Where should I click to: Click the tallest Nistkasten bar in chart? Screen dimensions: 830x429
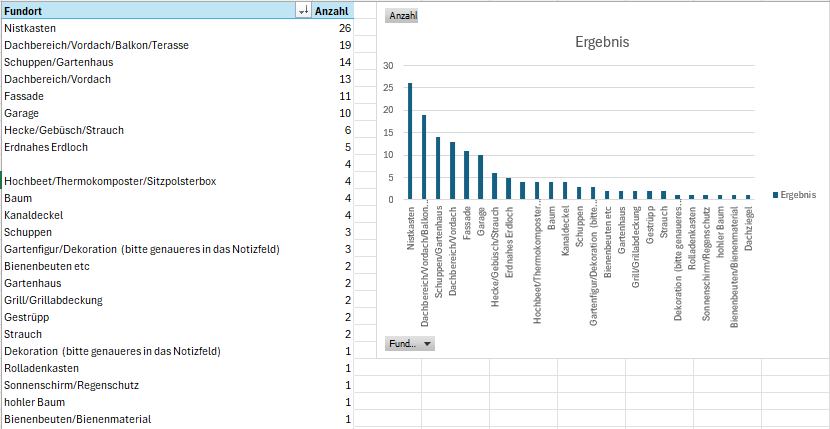(410, 141)
